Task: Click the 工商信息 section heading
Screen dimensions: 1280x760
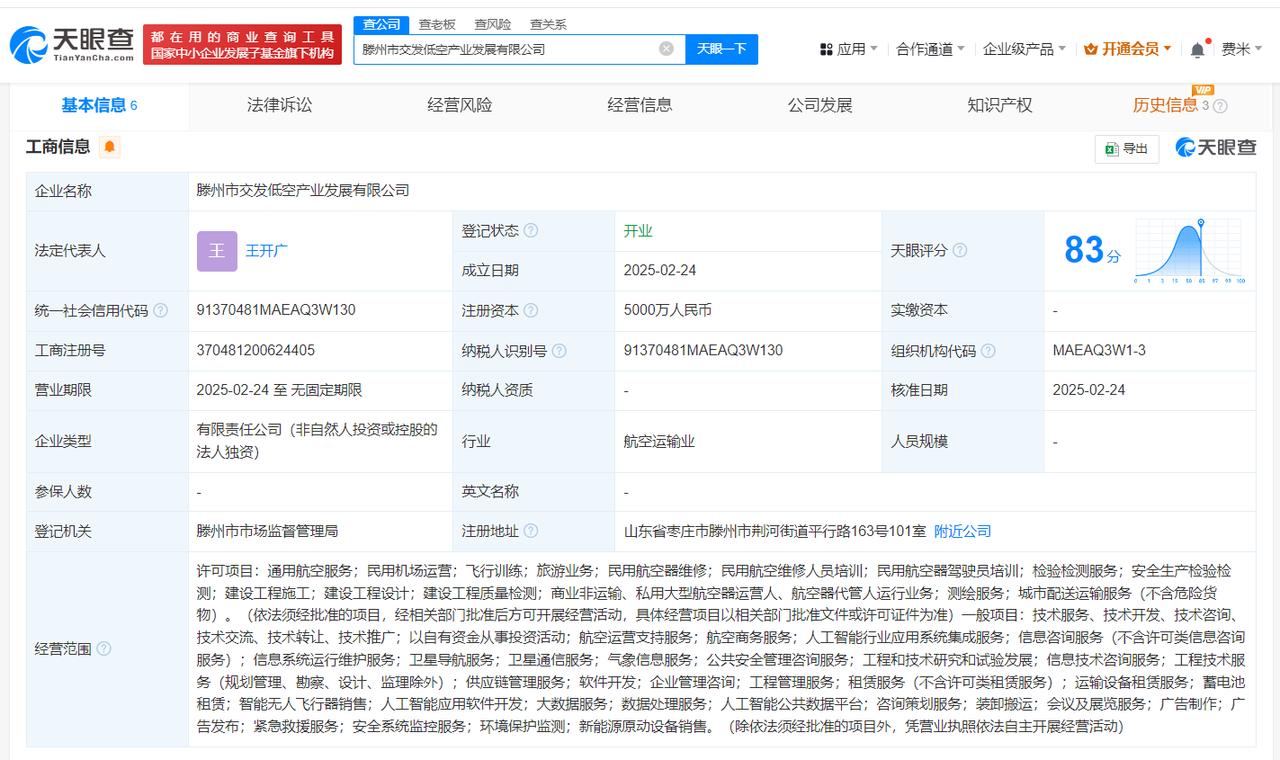Action: [x=58, y=147]
